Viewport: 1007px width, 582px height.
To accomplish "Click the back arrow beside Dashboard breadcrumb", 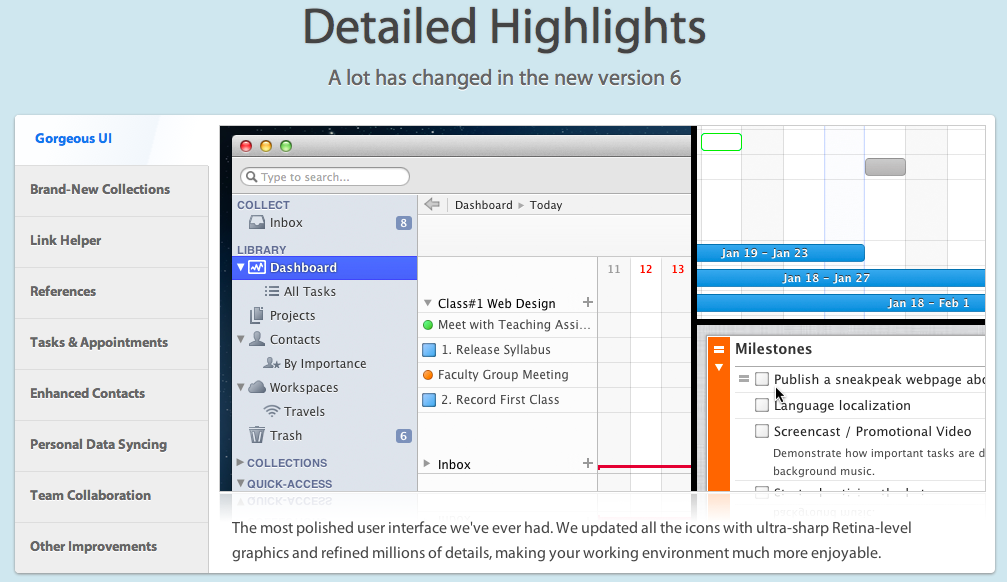I will coord(432,204).
